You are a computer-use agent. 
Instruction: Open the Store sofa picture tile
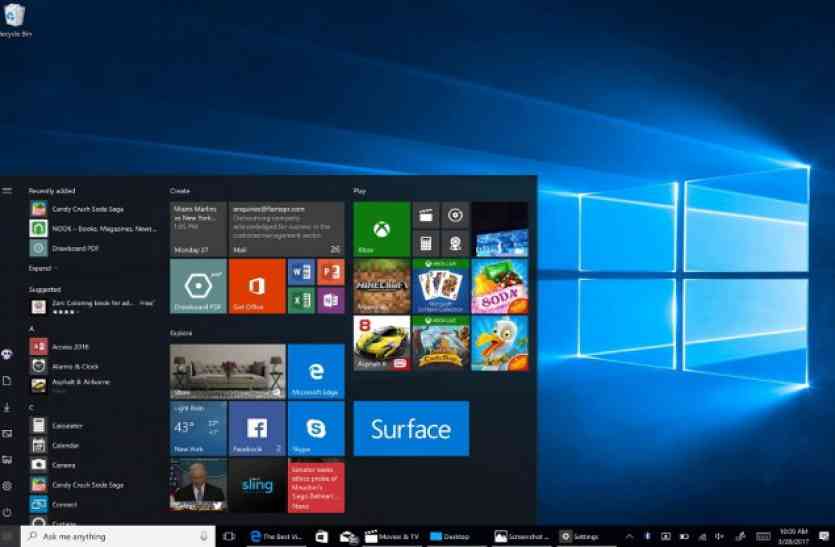227,371
